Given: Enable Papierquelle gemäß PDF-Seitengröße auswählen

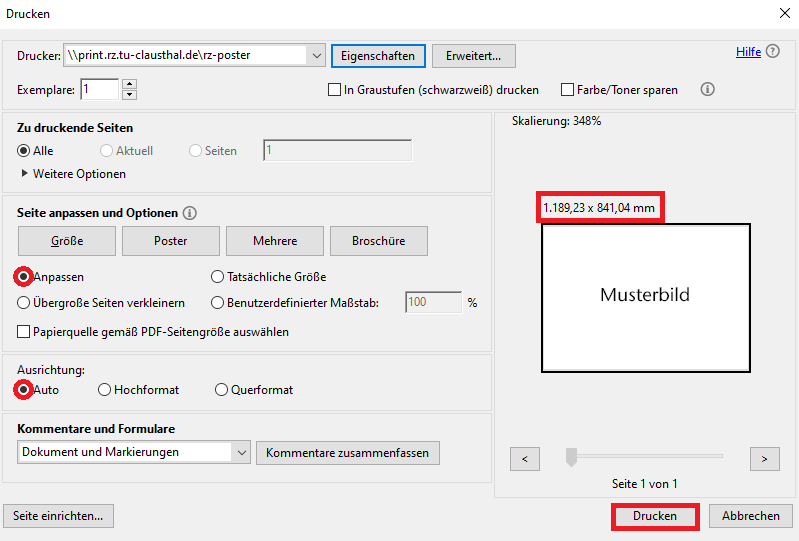Looking at the screenshot, I should pyautogui.click(x=24, y=332).
